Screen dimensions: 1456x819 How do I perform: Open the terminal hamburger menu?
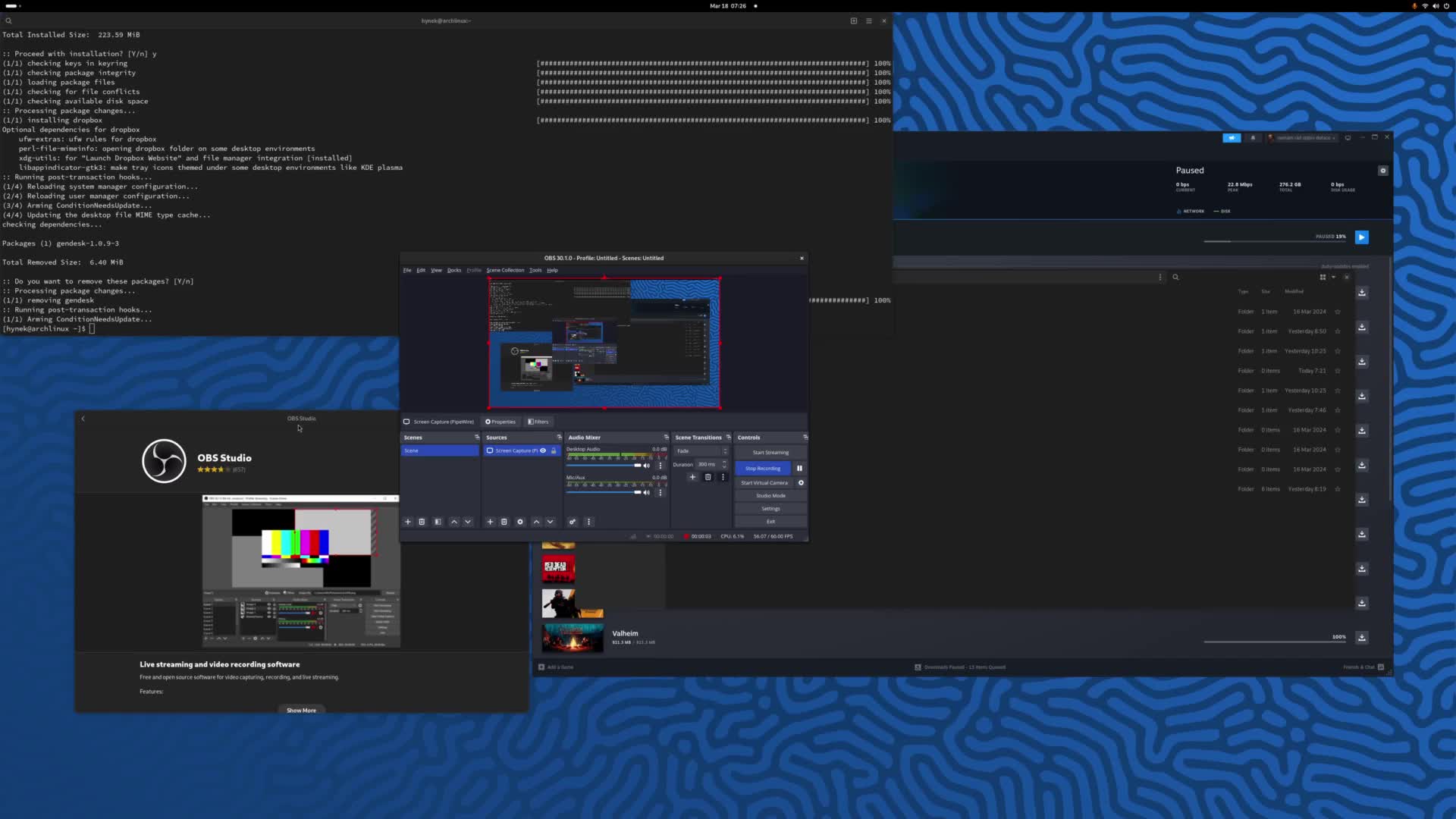(x=869, y=20)
